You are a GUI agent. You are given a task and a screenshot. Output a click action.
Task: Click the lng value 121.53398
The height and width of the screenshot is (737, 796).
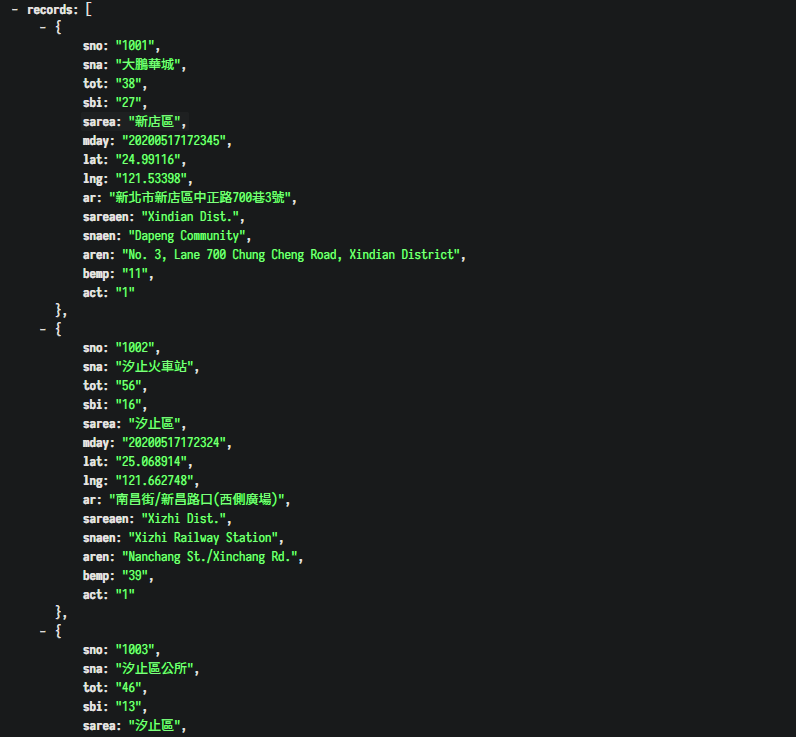tap(151, 179)
